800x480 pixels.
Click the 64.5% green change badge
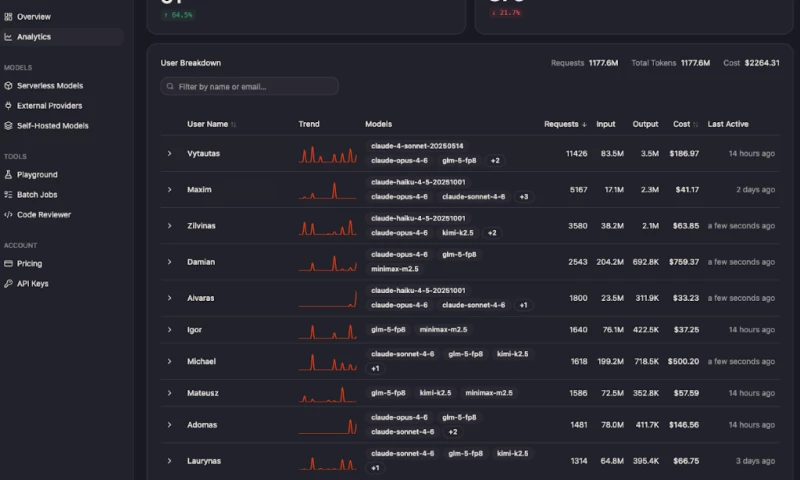[178, 15]
